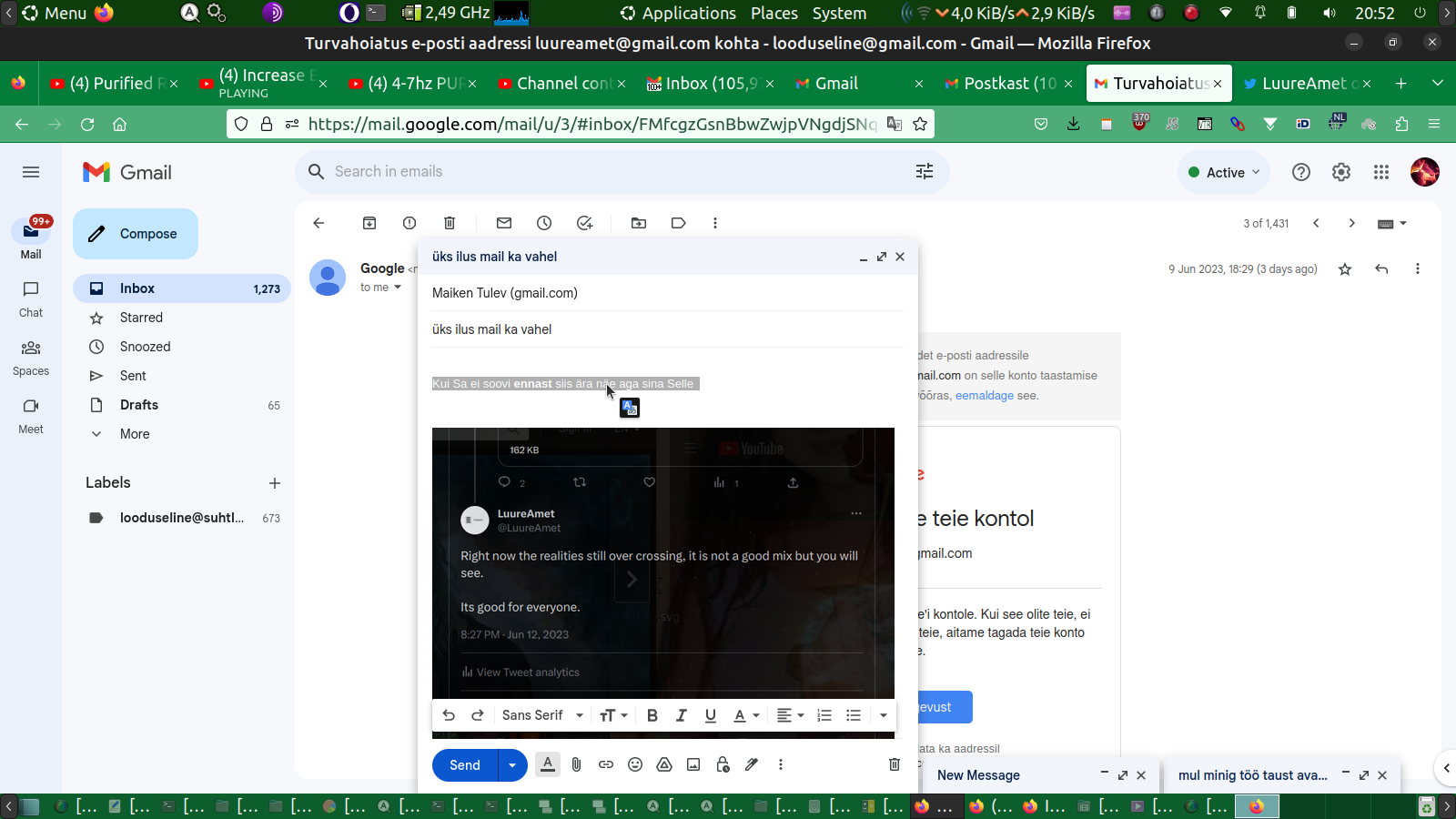Image resolution: width=1456 pixels, height=819 pixels.
Task: Attach a file to the draft
Action: (x=577, y=764)
